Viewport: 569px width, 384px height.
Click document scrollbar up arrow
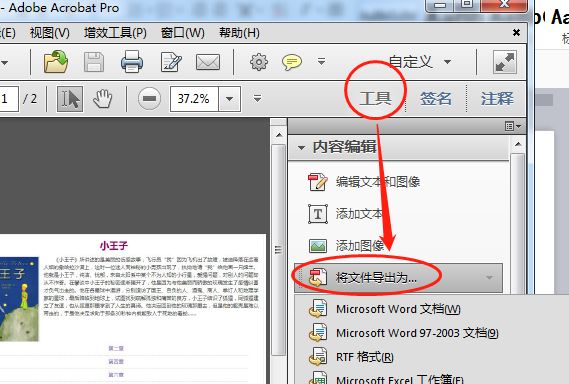[279, 135]
